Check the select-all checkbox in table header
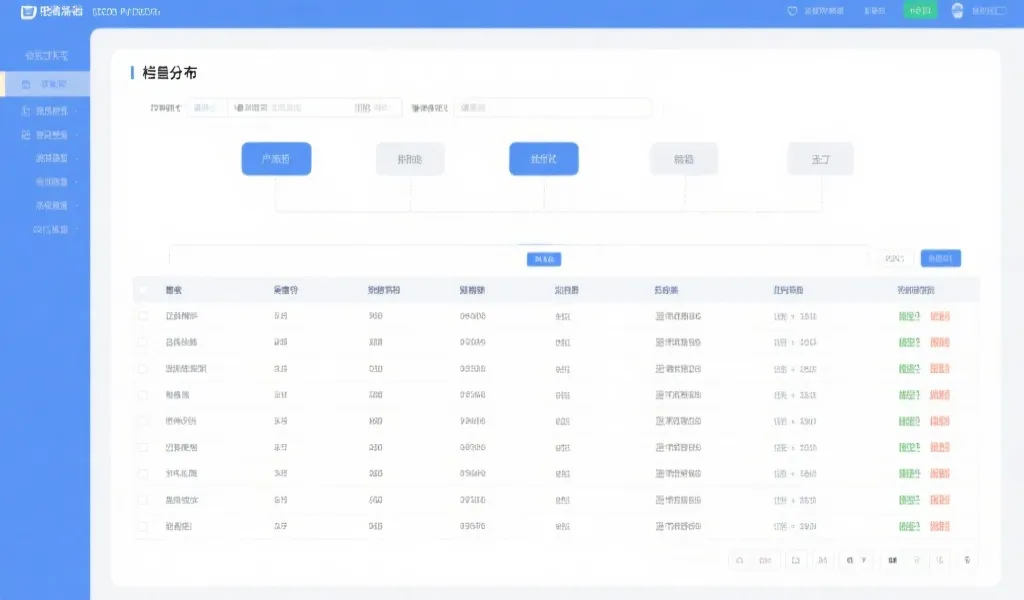The width and height of the screenshot is (1024, 600). point(143,289)
